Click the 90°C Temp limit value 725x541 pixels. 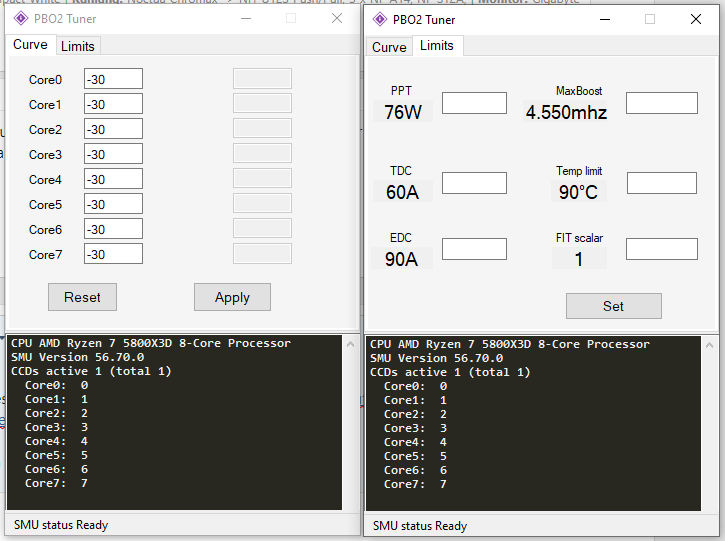pos(578,192)
